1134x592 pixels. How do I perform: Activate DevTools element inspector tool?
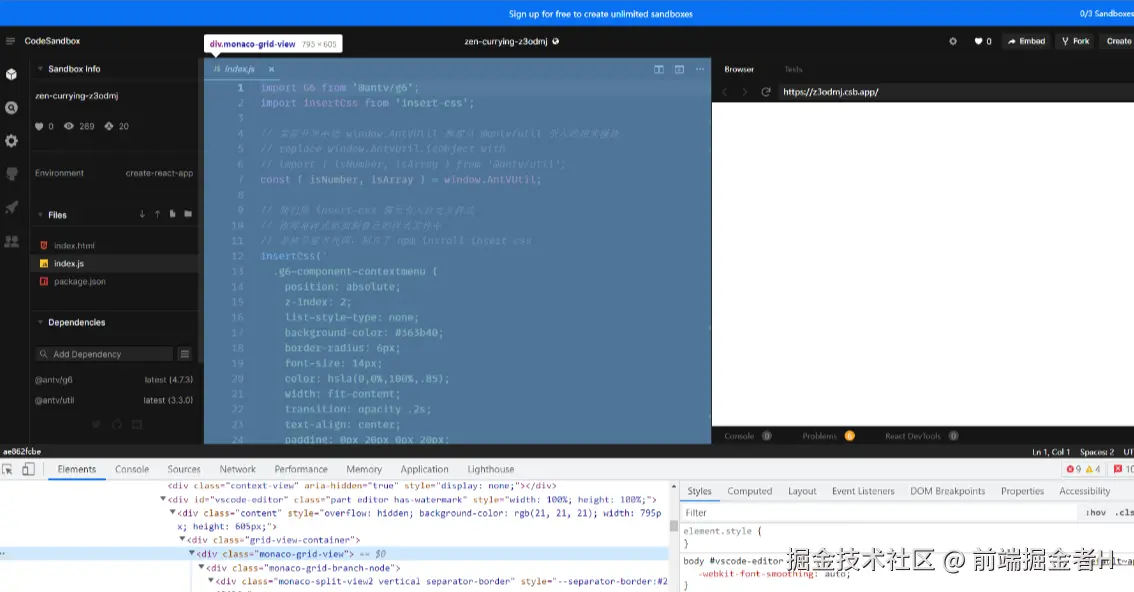point(8,470)
